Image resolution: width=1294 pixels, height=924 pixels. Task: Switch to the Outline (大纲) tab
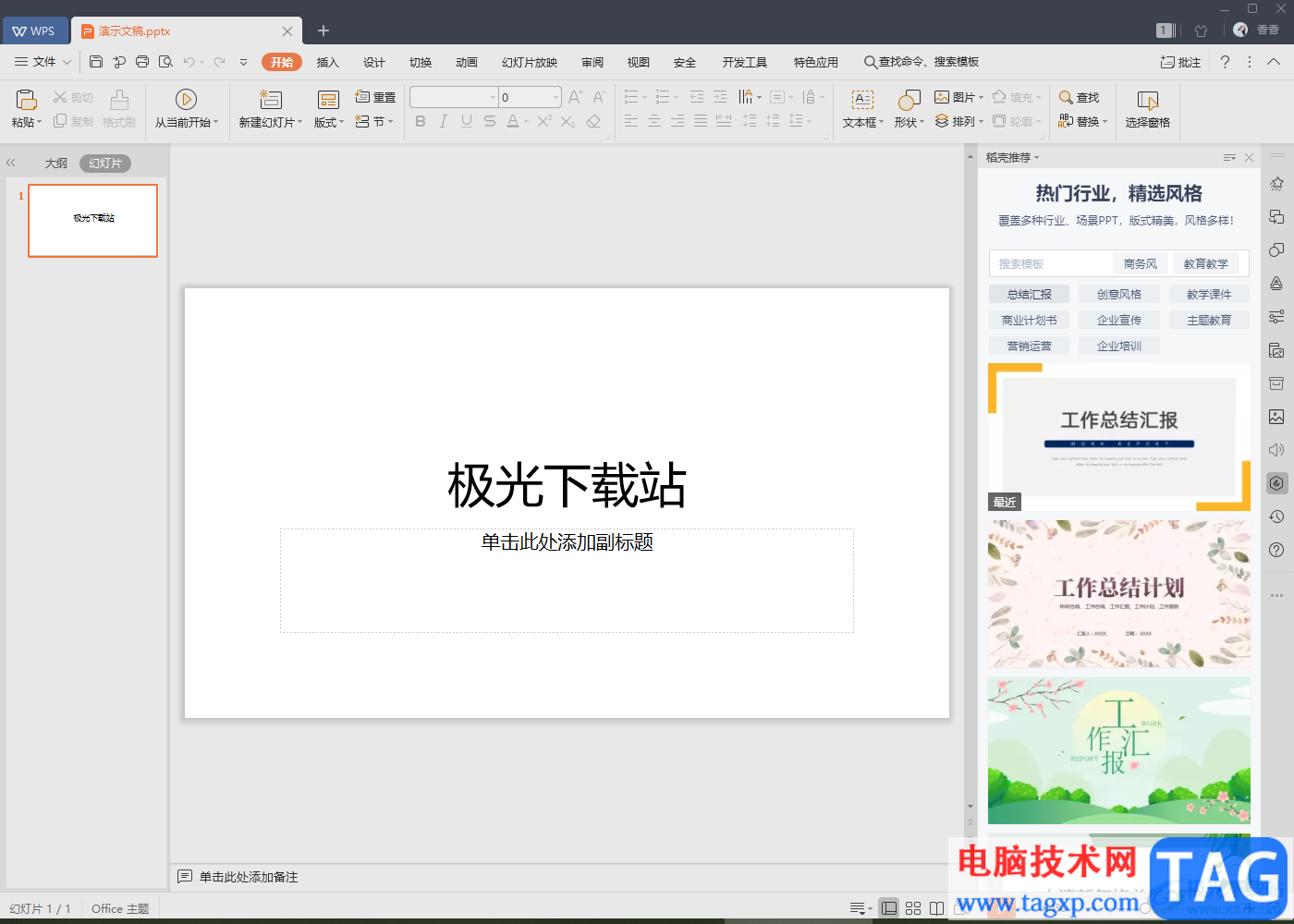(x=56, y=163)
